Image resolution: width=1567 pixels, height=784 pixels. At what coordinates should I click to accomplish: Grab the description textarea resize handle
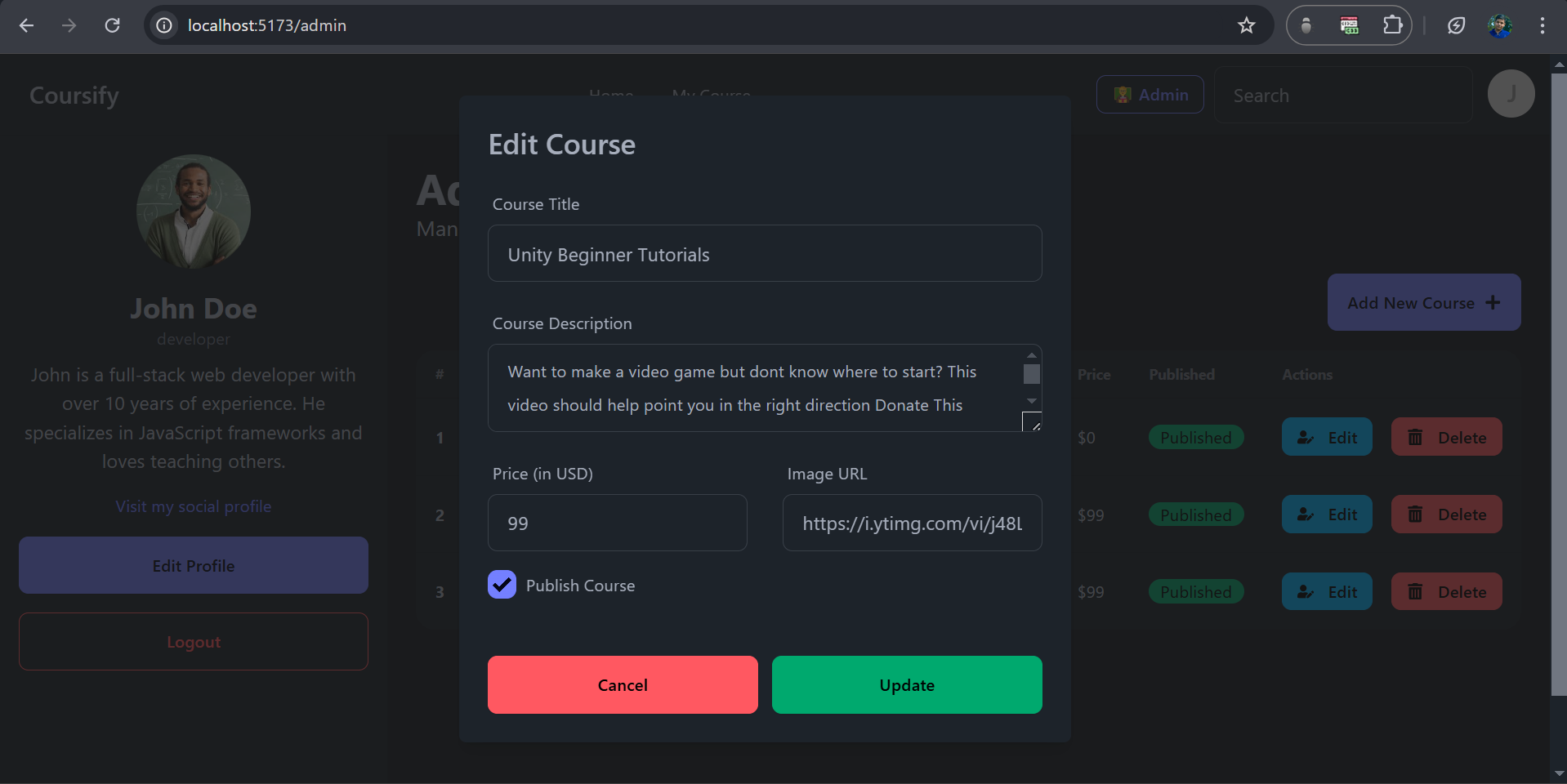(x=1033, y=422)
